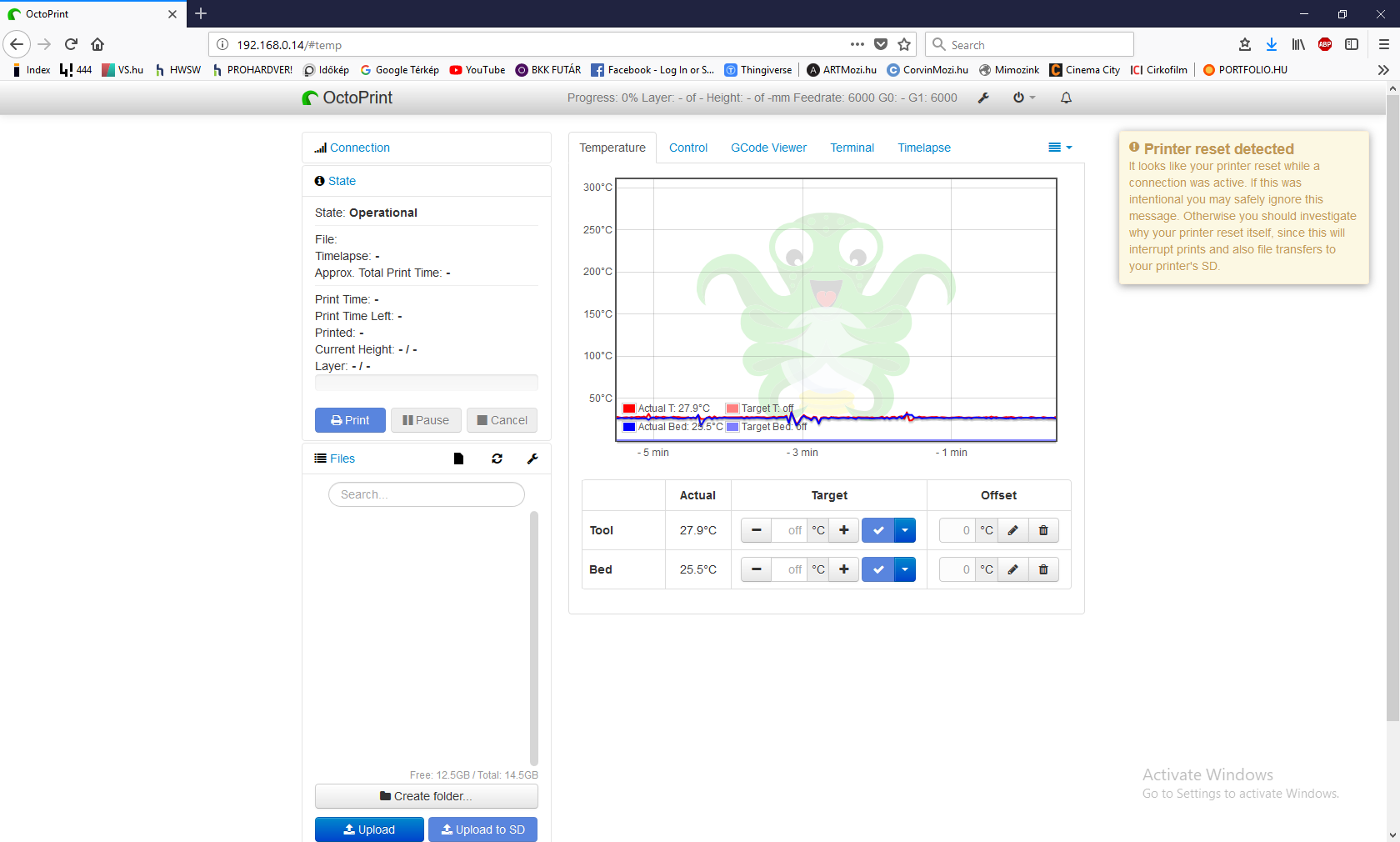Open Tool temperature presets dropdown
This screenshot has height=842, width=1400.
tap(905, 530)
